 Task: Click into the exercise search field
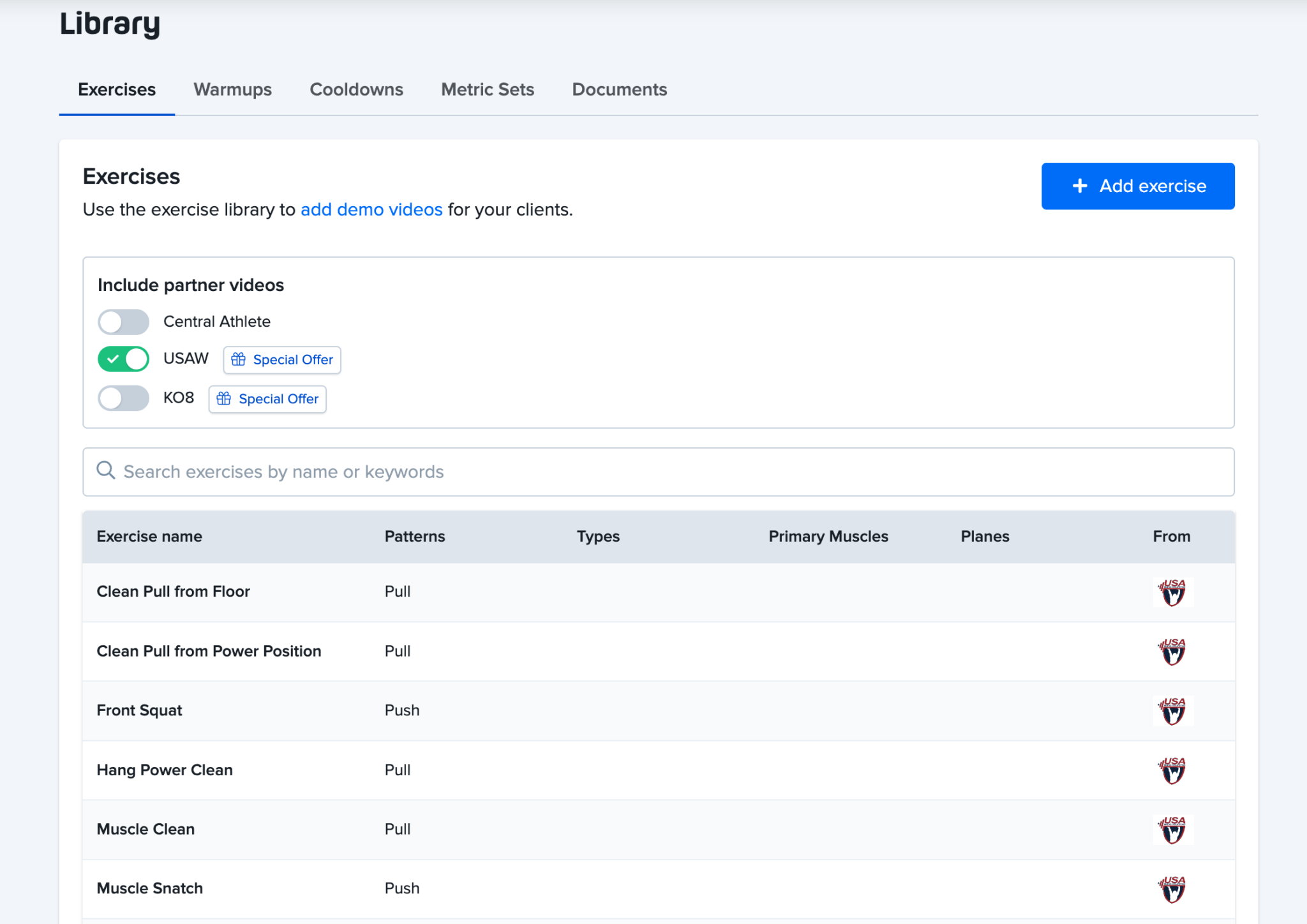tap(447, 472)
